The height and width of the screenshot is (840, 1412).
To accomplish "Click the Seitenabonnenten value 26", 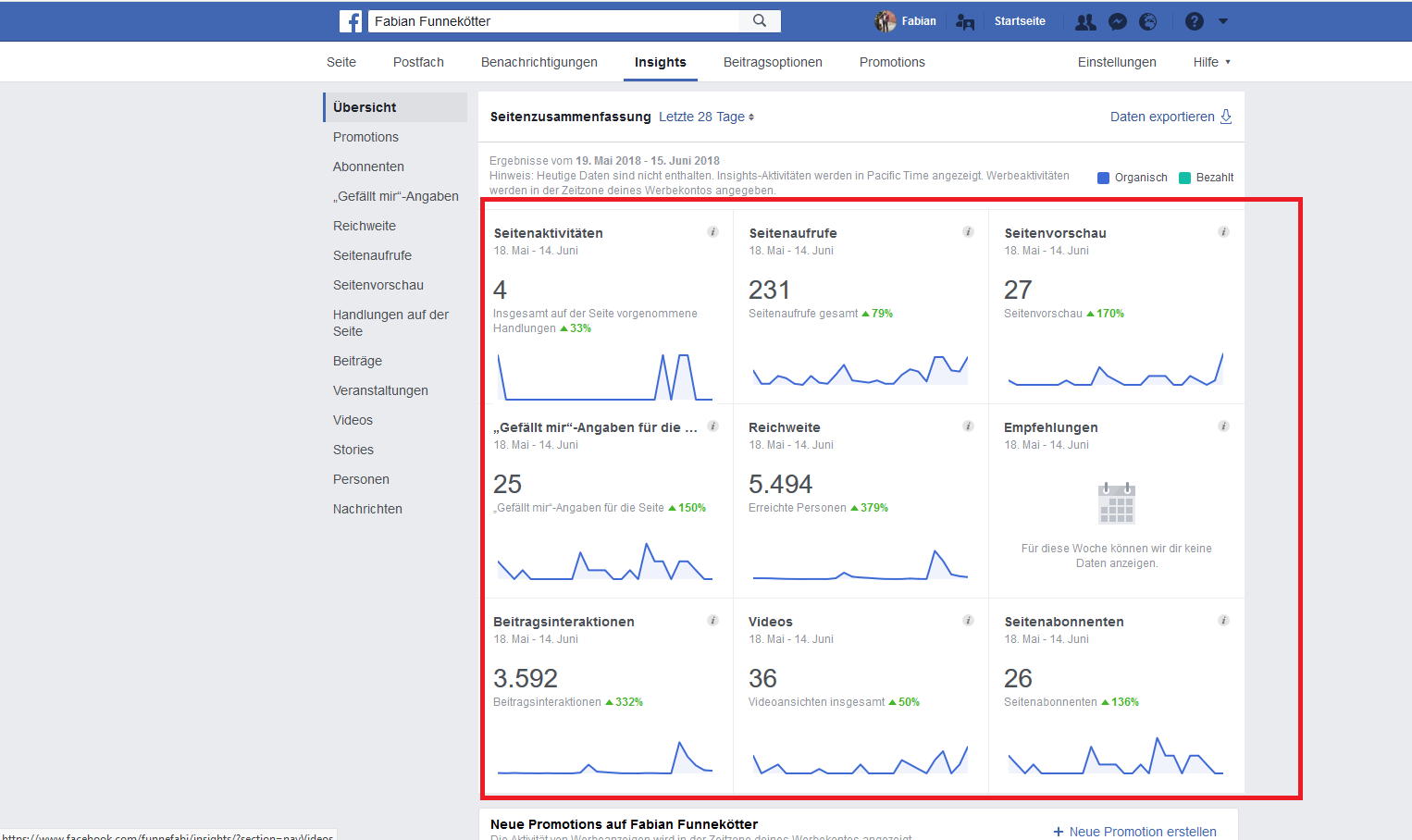I will (1018, 678).
